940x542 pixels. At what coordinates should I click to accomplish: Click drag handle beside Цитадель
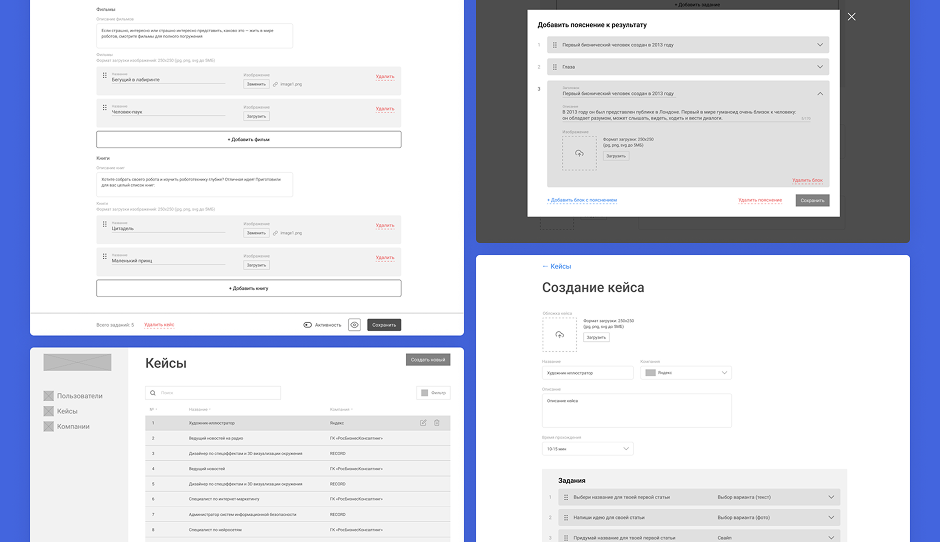coord(104,226)
